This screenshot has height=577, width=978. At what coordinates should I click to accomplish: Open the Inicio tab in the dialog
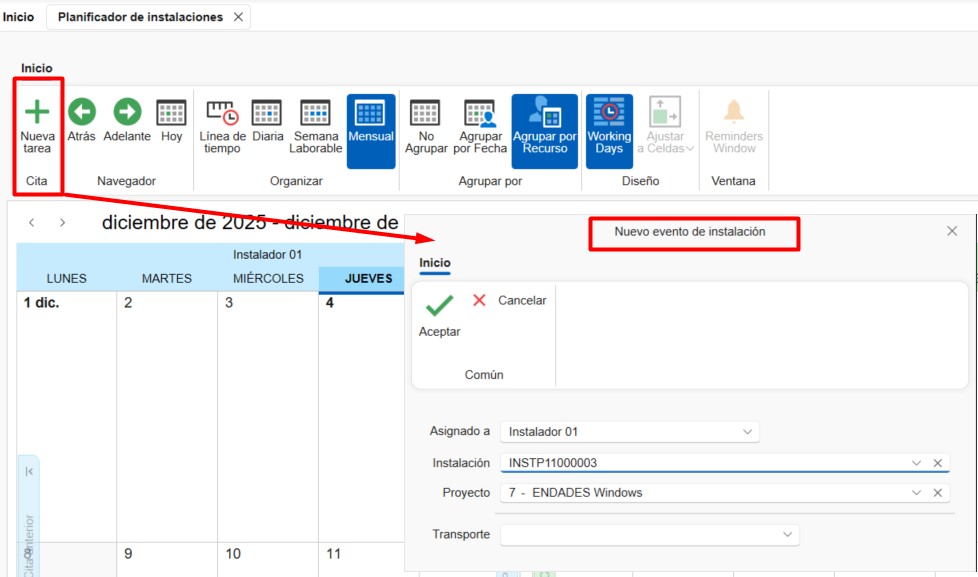pyautogui.click(x=435, y=263)
